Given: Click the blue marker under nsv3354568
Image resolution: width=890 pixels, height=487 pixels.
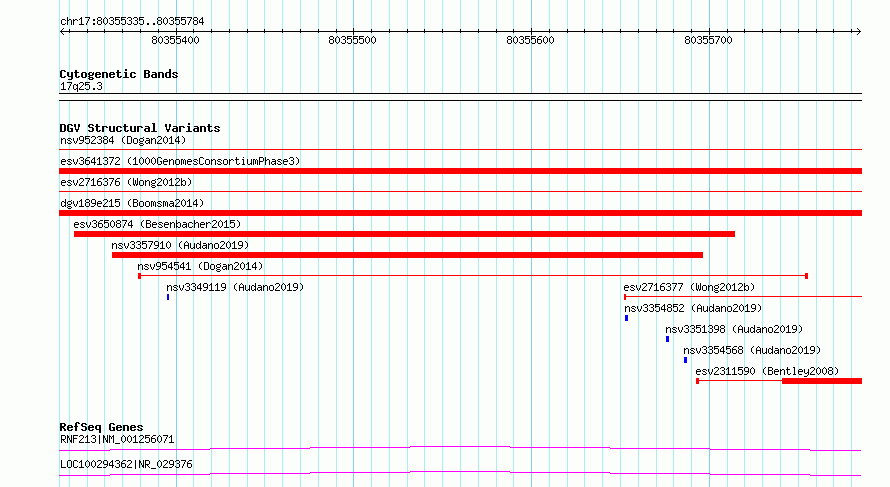Looking at the screenshot, I should pyautogui.click(x=686, y=360).
